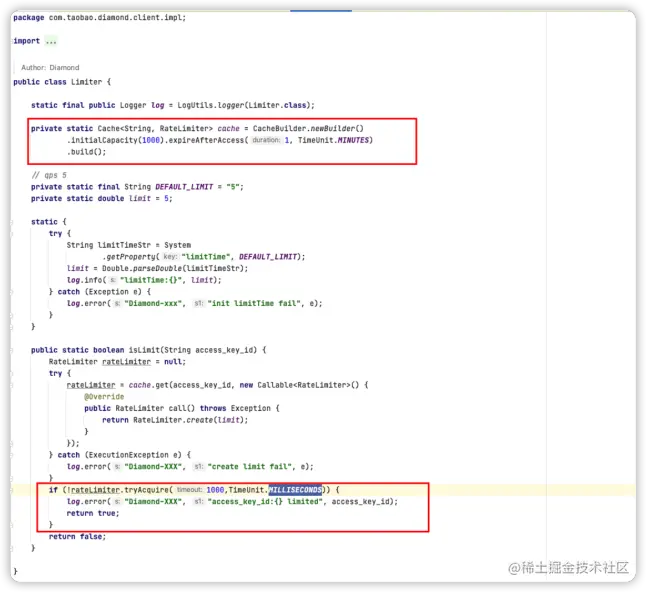
Task: Click the .getProperty method call
Action: click(129, 257)
